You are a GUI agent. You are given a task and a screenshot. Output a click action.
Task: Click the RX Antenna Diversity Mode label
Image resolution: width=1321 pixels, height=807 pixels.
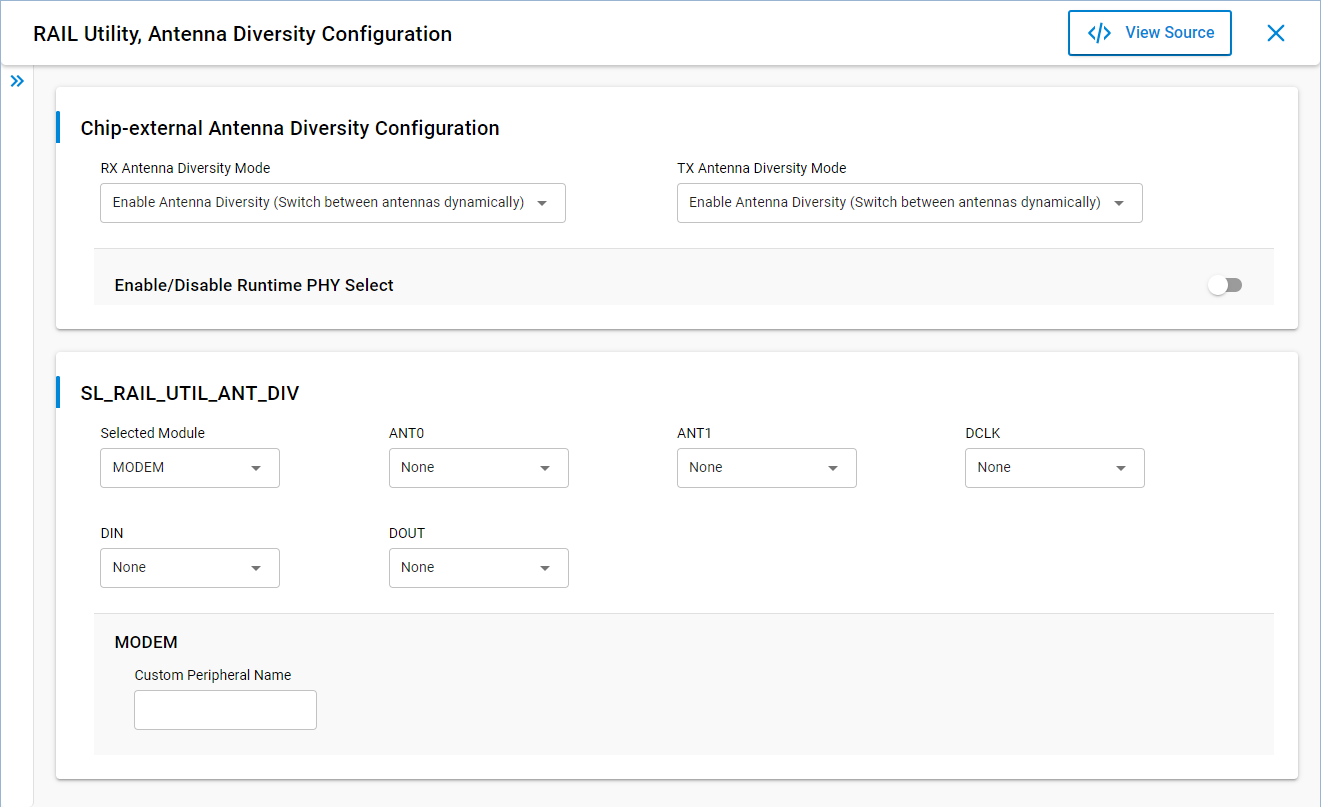click(185, 168)
